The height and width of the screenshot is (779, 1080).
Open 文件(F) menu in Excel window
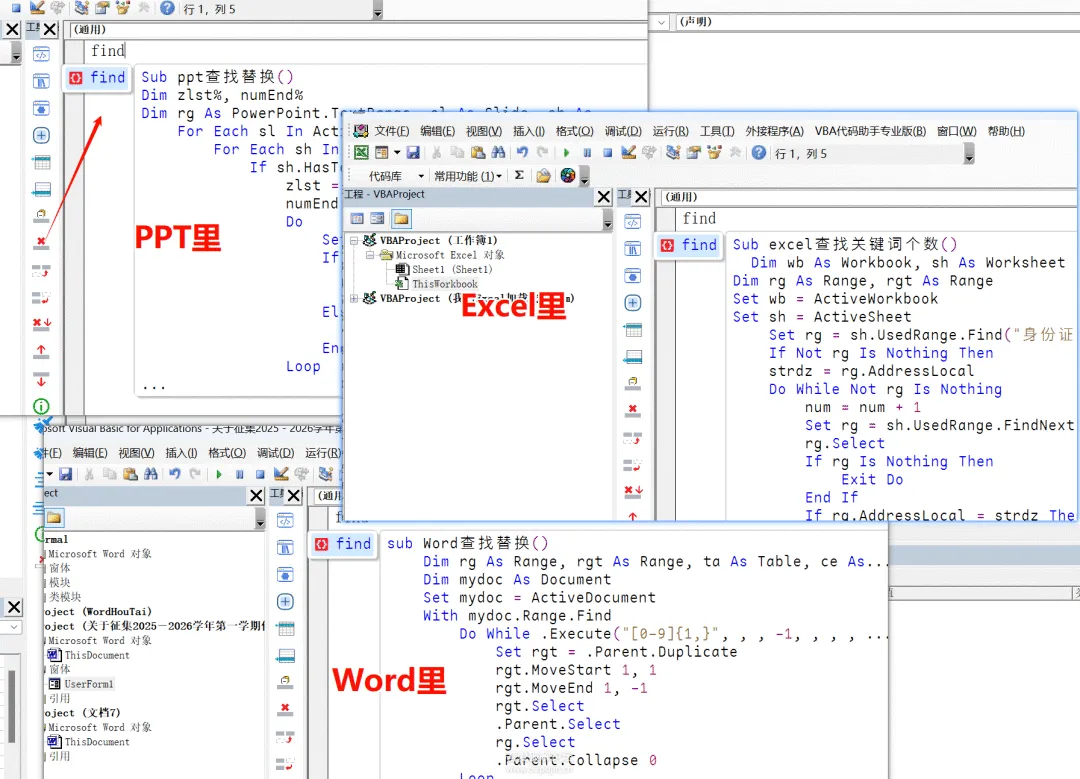pyautogui.click(x=392, y=131)
